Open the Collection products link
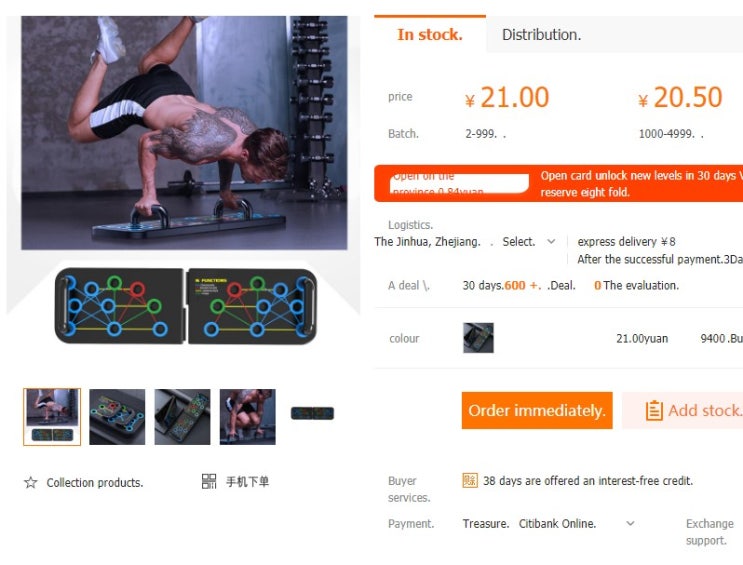The height and width of the screenshot is (565, 743). 95,483
